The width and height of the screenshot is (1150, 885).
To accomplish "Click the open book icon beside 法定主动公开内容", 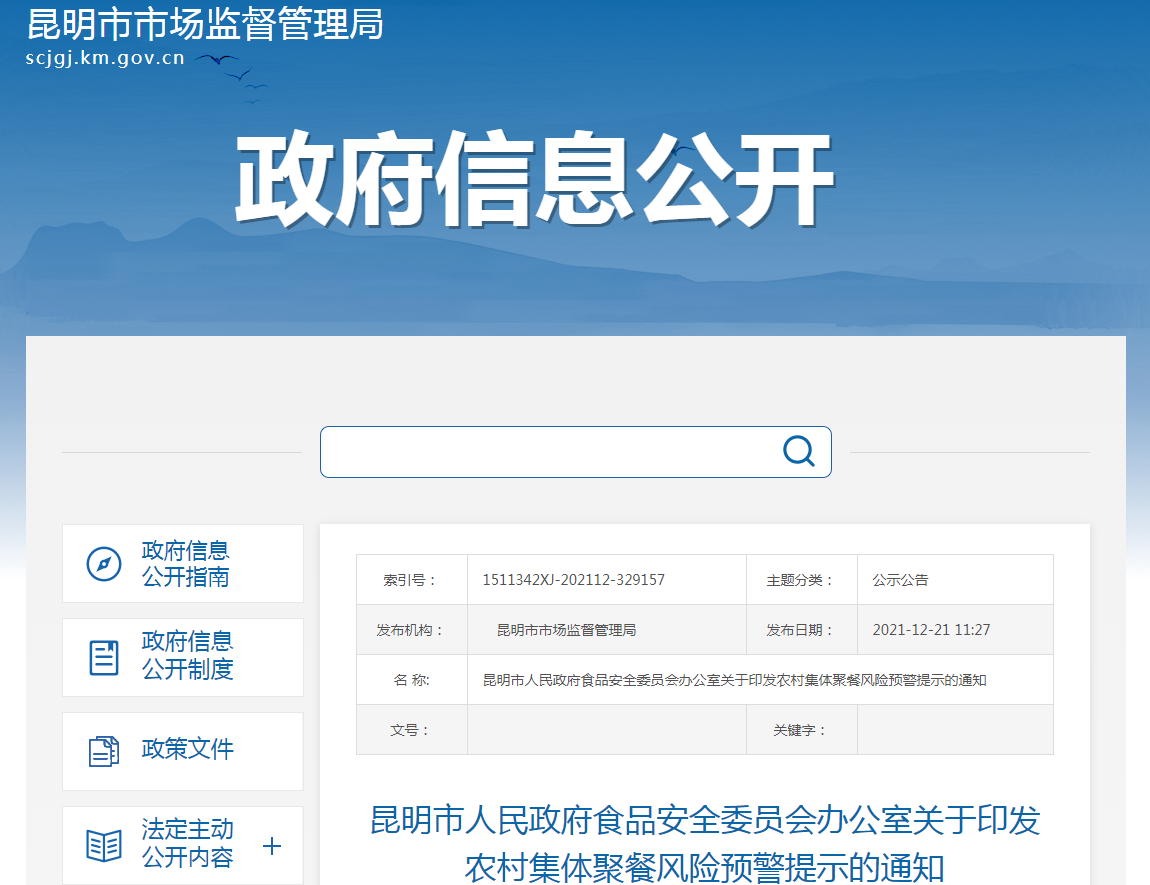I will (104, 845).
